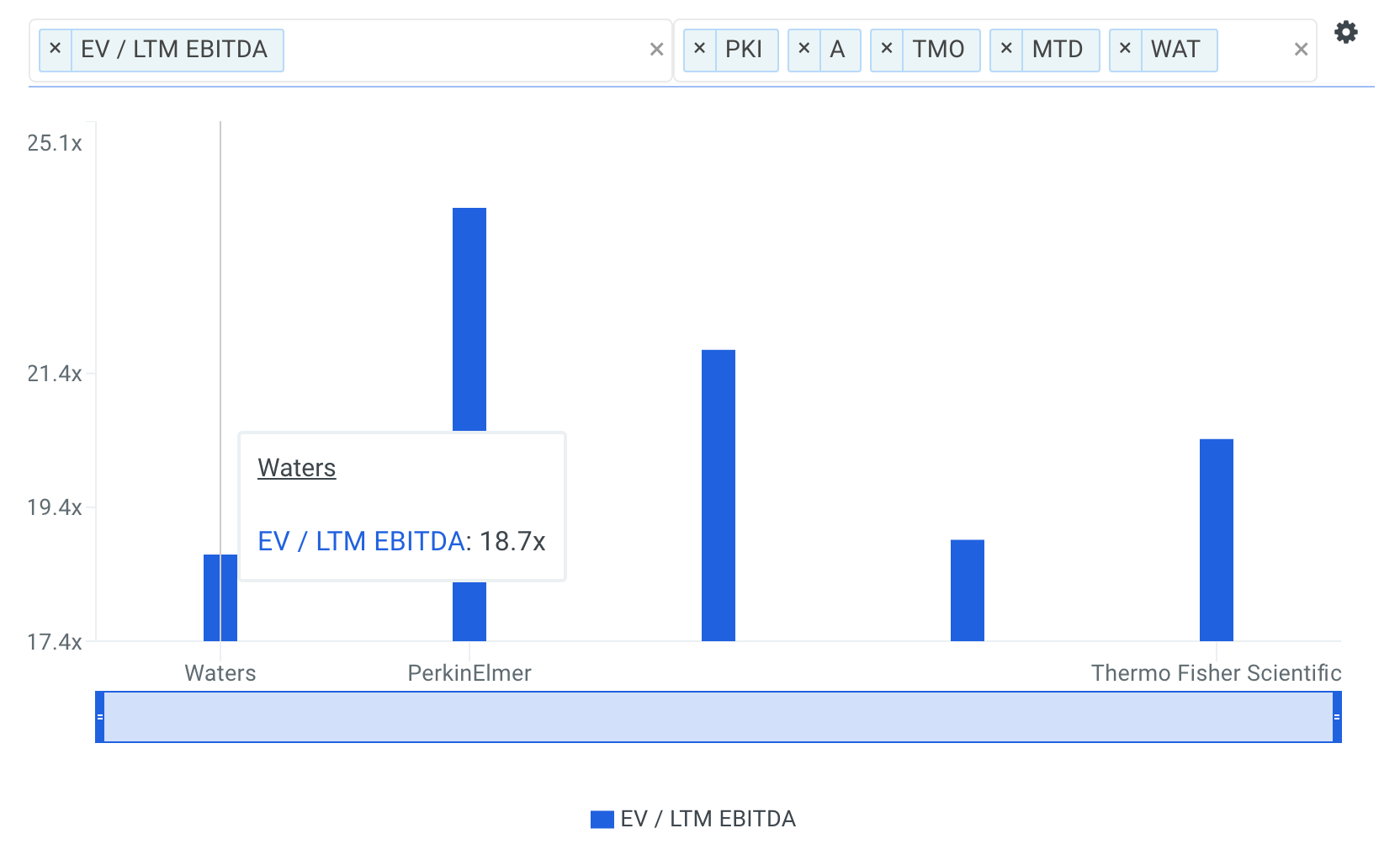Open chart settings gear icon

[1346, 32]
